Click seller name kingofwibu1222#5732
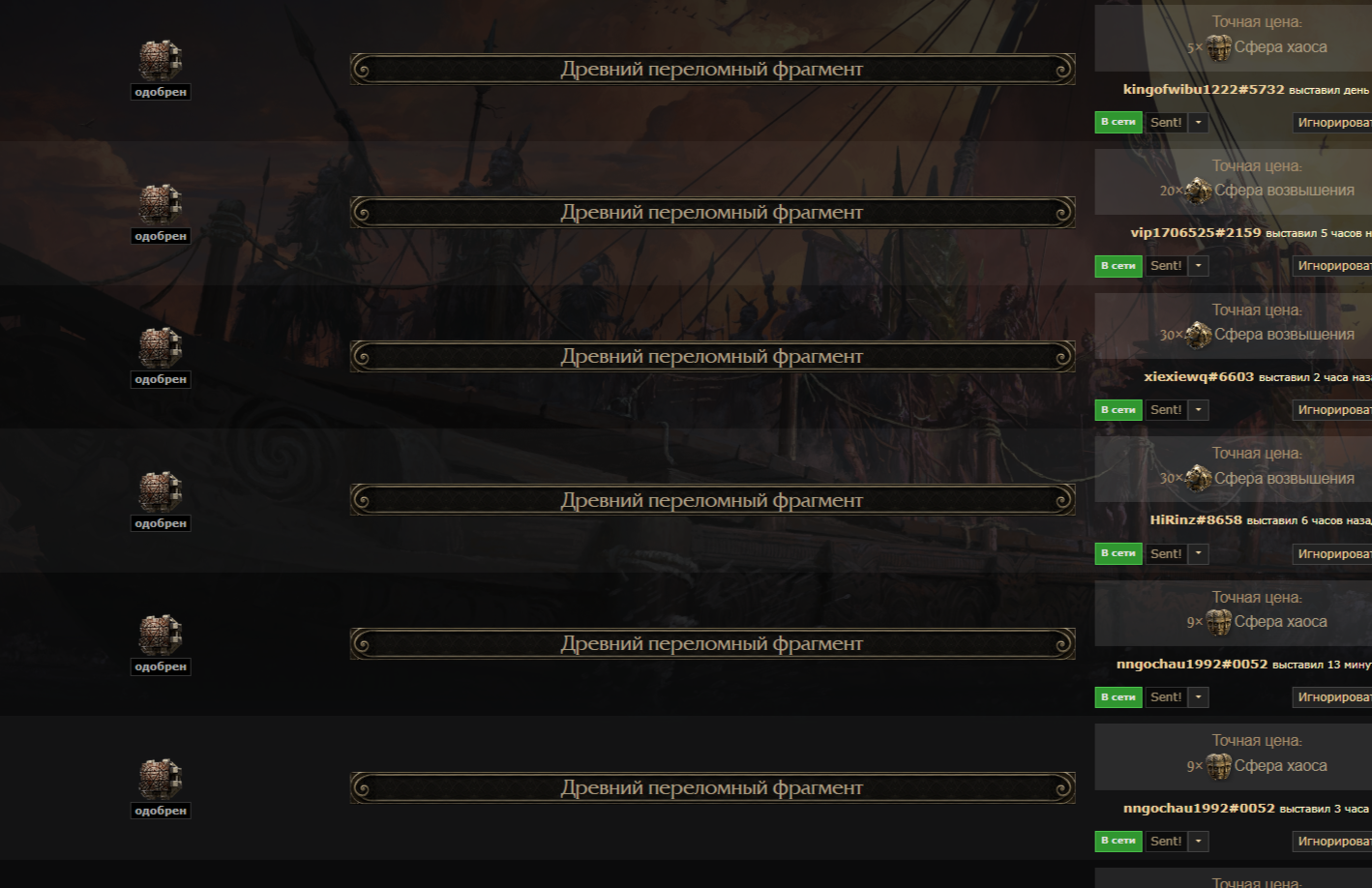Screen dimensions: 1372x888 [x=1204, y=89]
